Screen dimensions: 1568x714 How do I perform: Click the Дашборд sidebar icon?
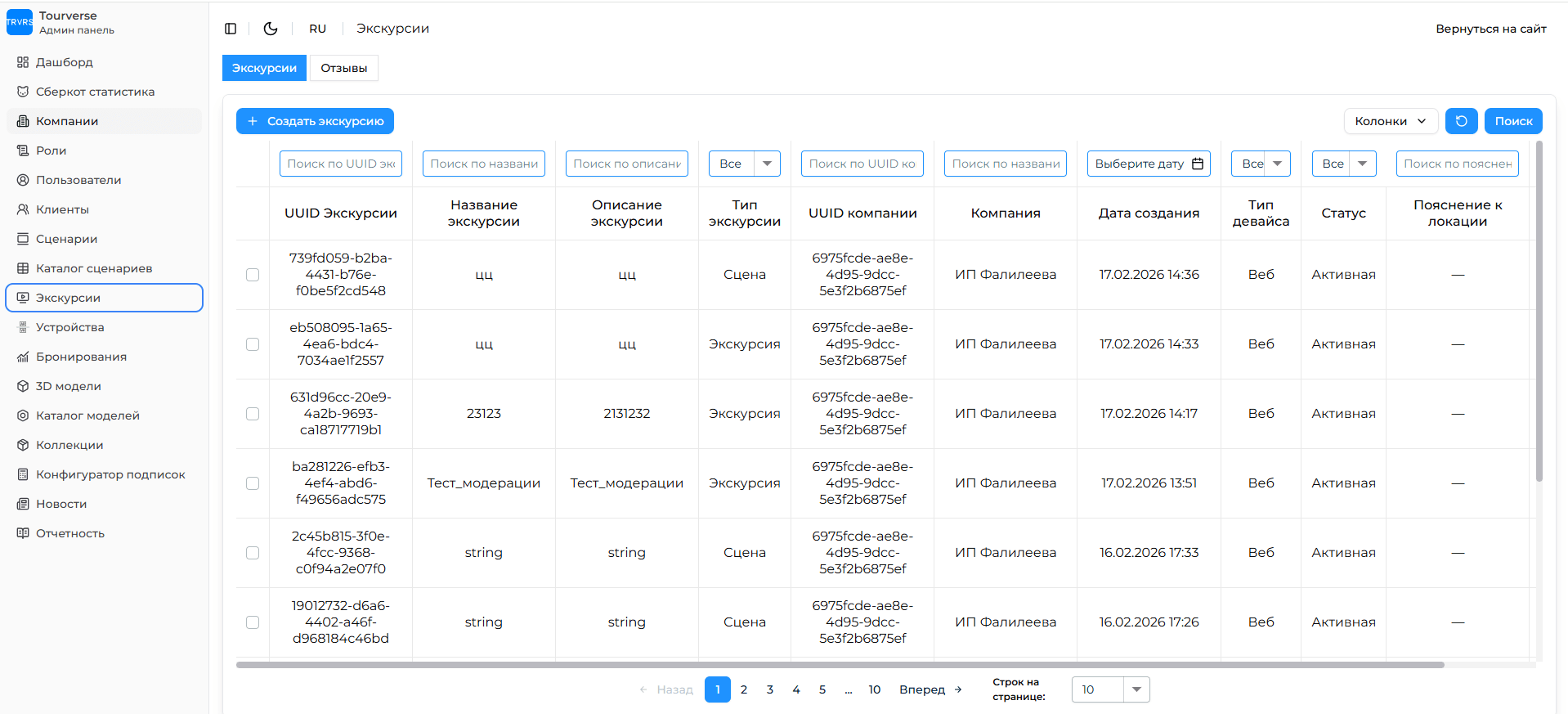(23, 62)
